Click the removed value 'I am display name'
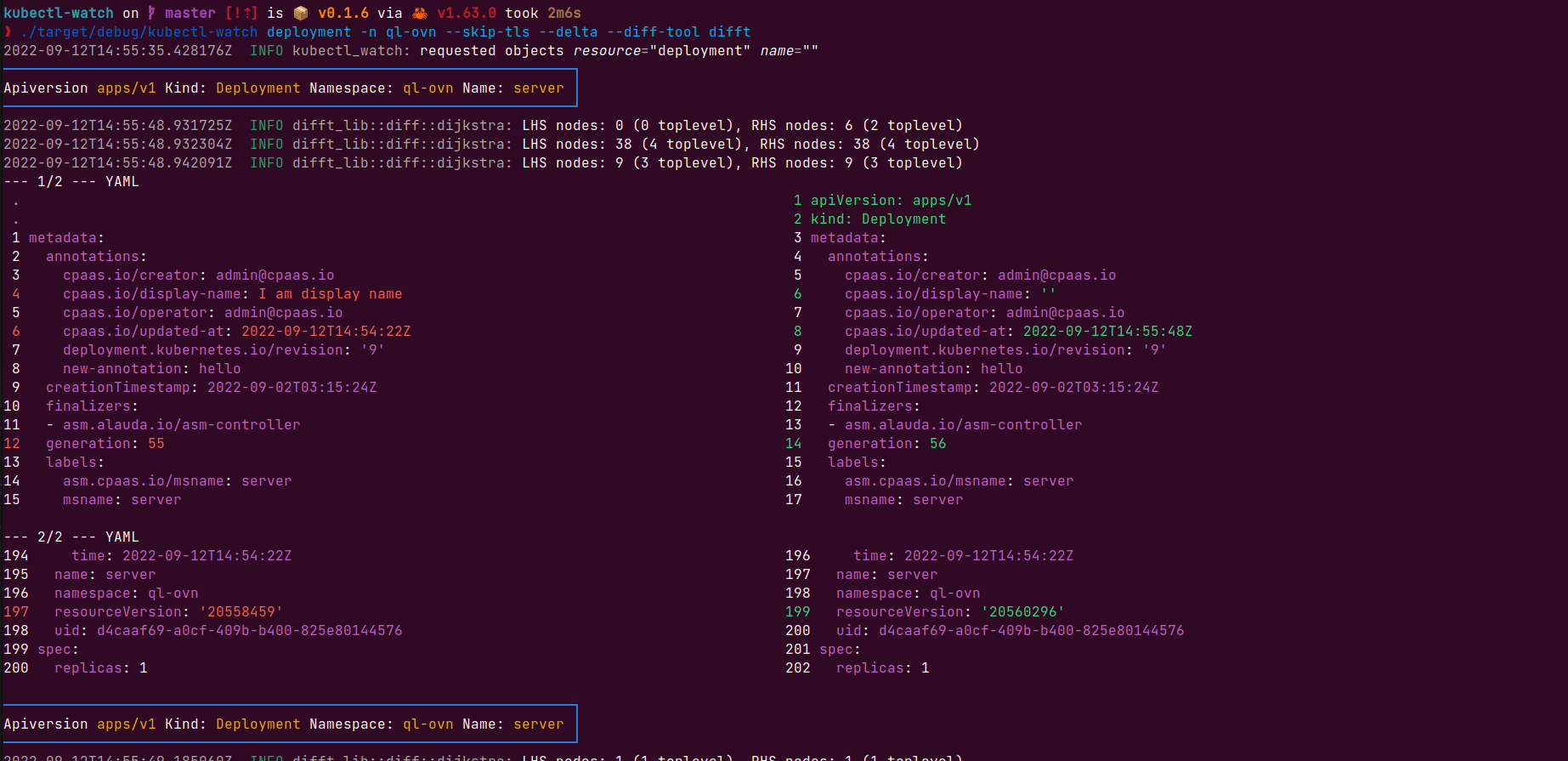This screenshot has height=761, width=1568. [x=331, y=293]
